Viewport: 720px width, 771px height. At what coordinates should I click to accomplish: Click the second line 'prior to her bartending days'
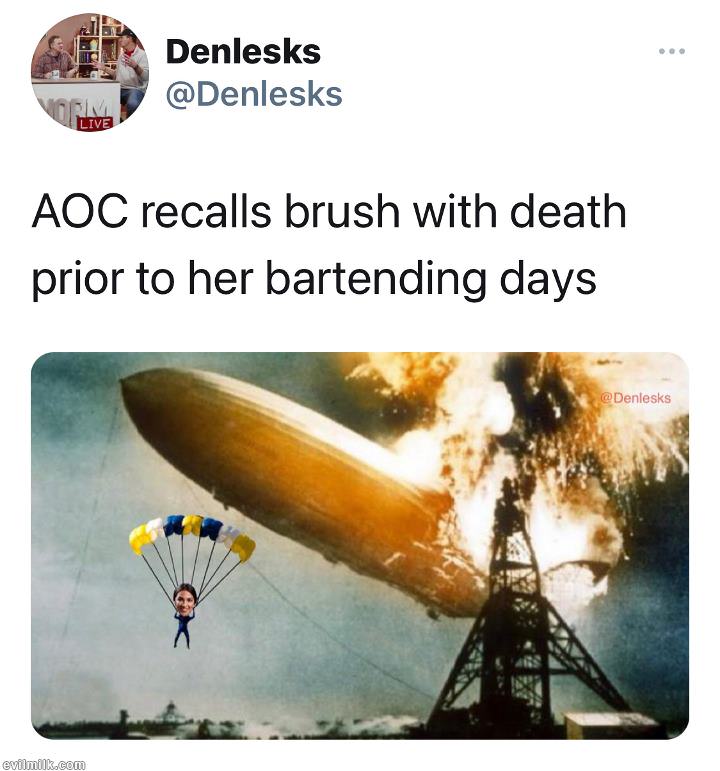coord(314,278)
